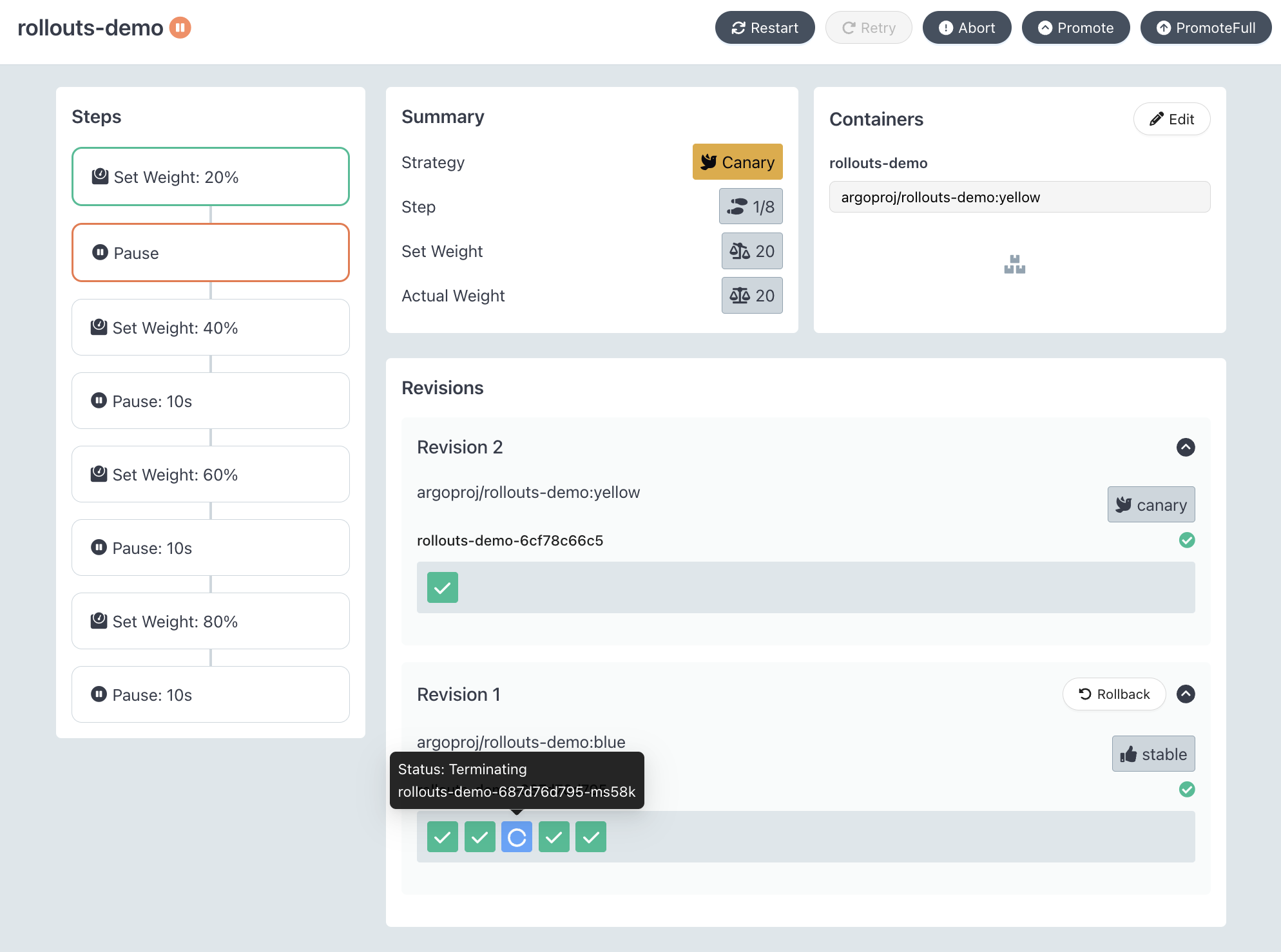The width and height of the screenshot is (1281, 952).
Task: Click the step footprints icon showing 1/8
Action: [737, 207]
